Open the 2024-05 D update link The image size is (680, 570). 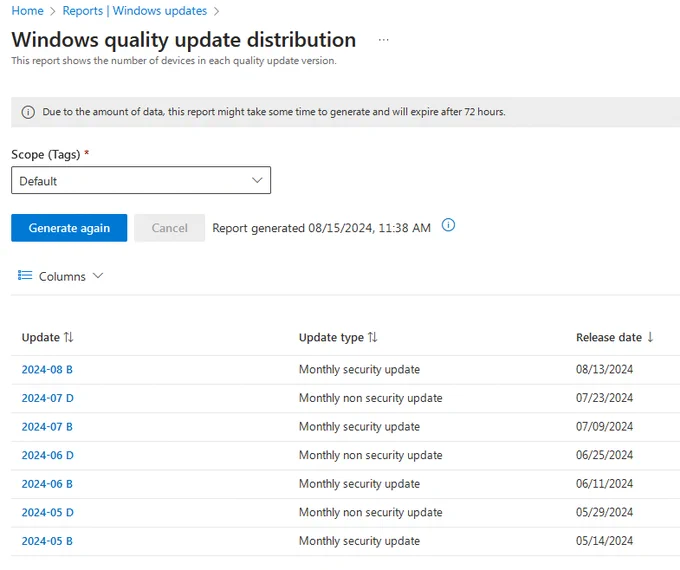click(x=48, y=513)
